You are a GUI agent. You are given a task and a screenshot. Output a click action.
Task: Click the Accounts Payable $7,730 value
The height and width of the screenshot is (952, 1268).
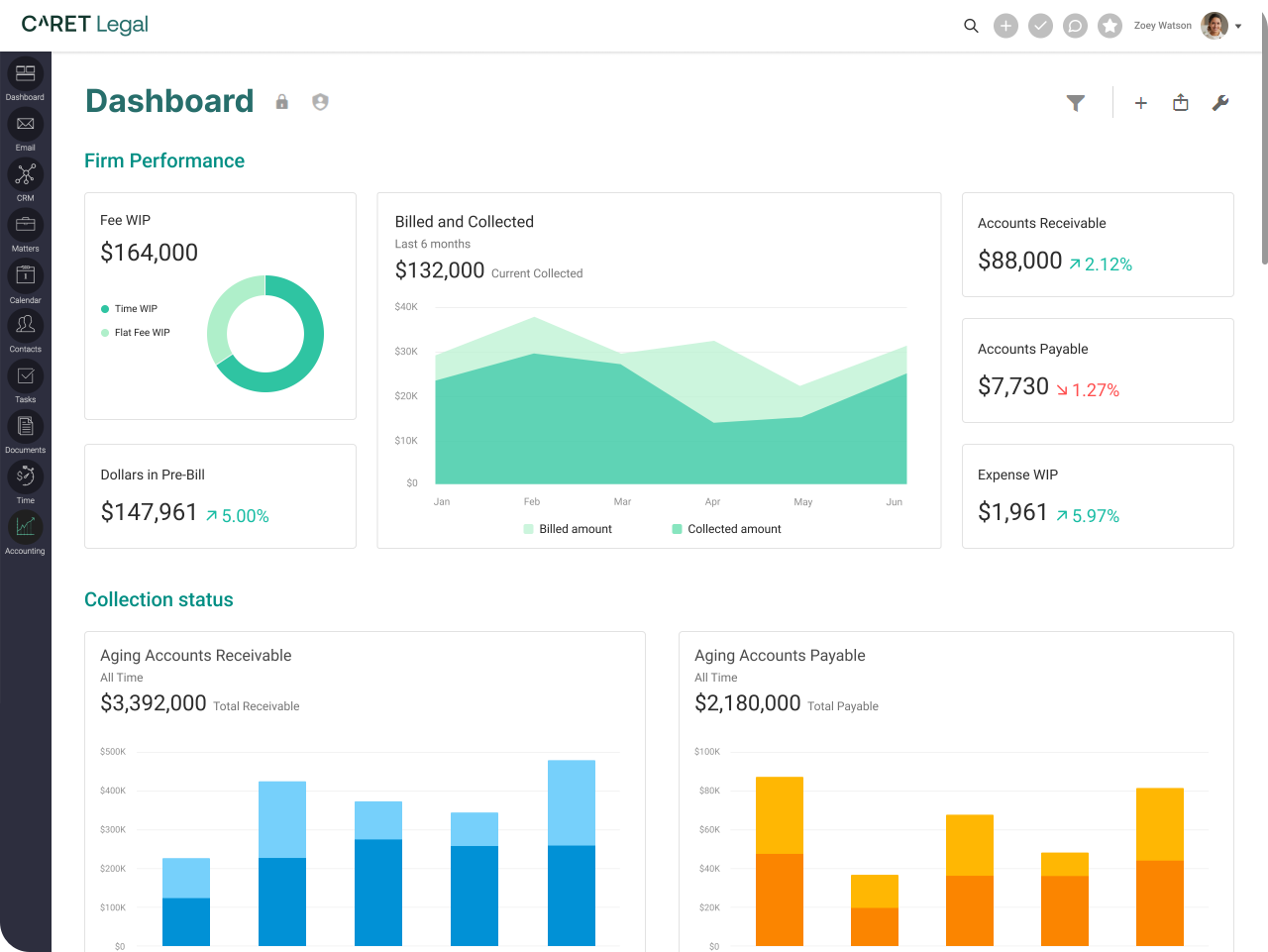point(1012,386)
